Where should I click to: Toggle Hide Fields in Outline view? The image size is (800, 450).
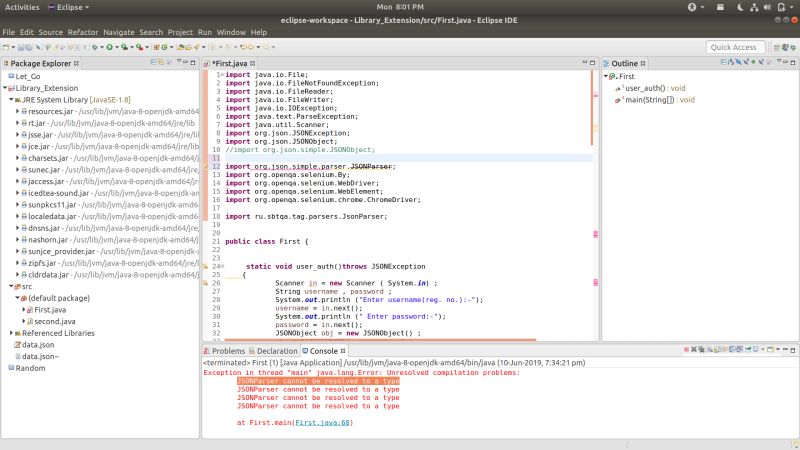coord(739,63)
